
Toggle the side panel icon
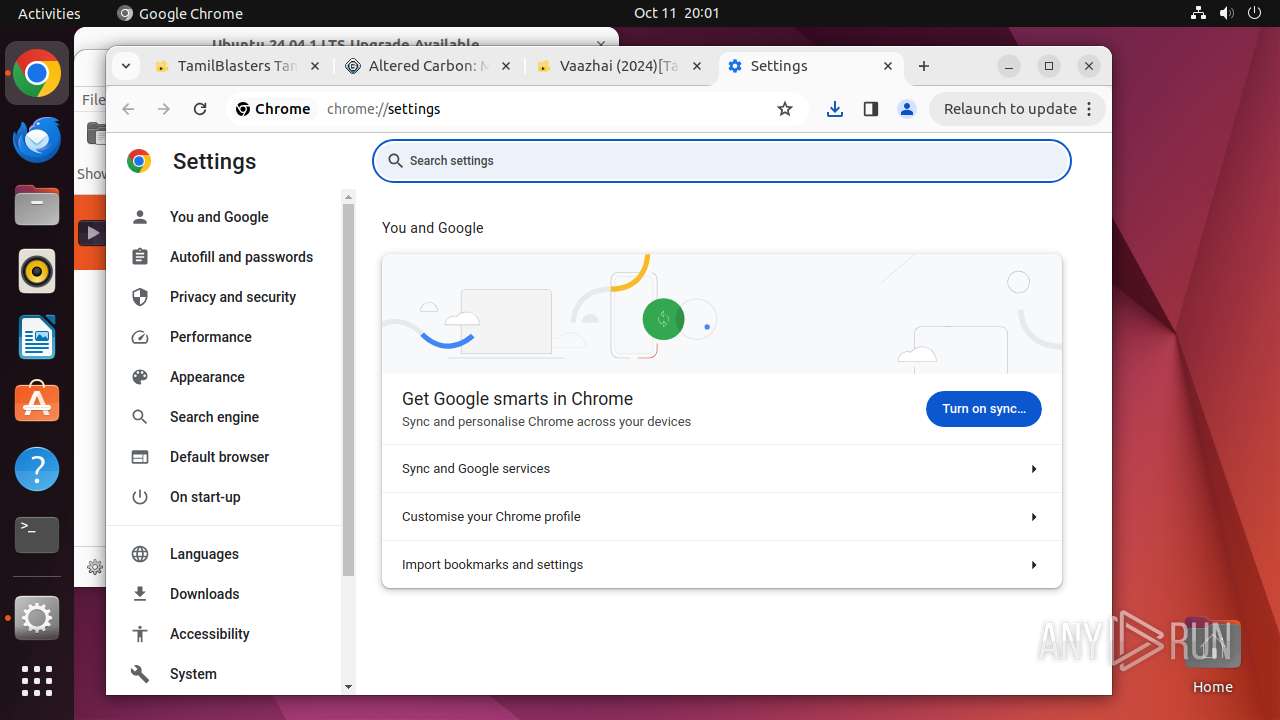(x=871, y=109)
